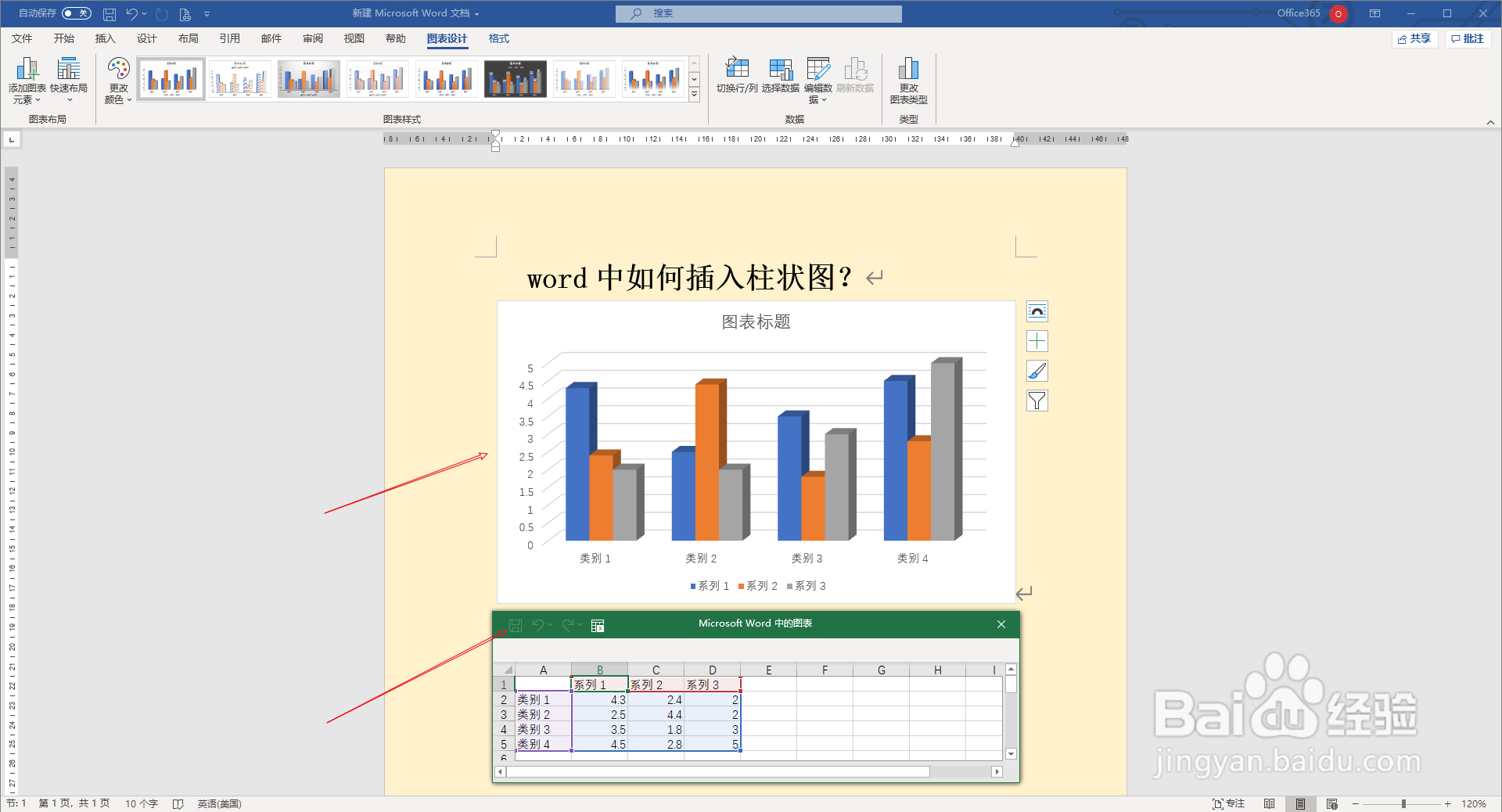This screenshot has width=1502, height=812.
Task: Switch to the 插入 tab
Action: click(105, 38)
